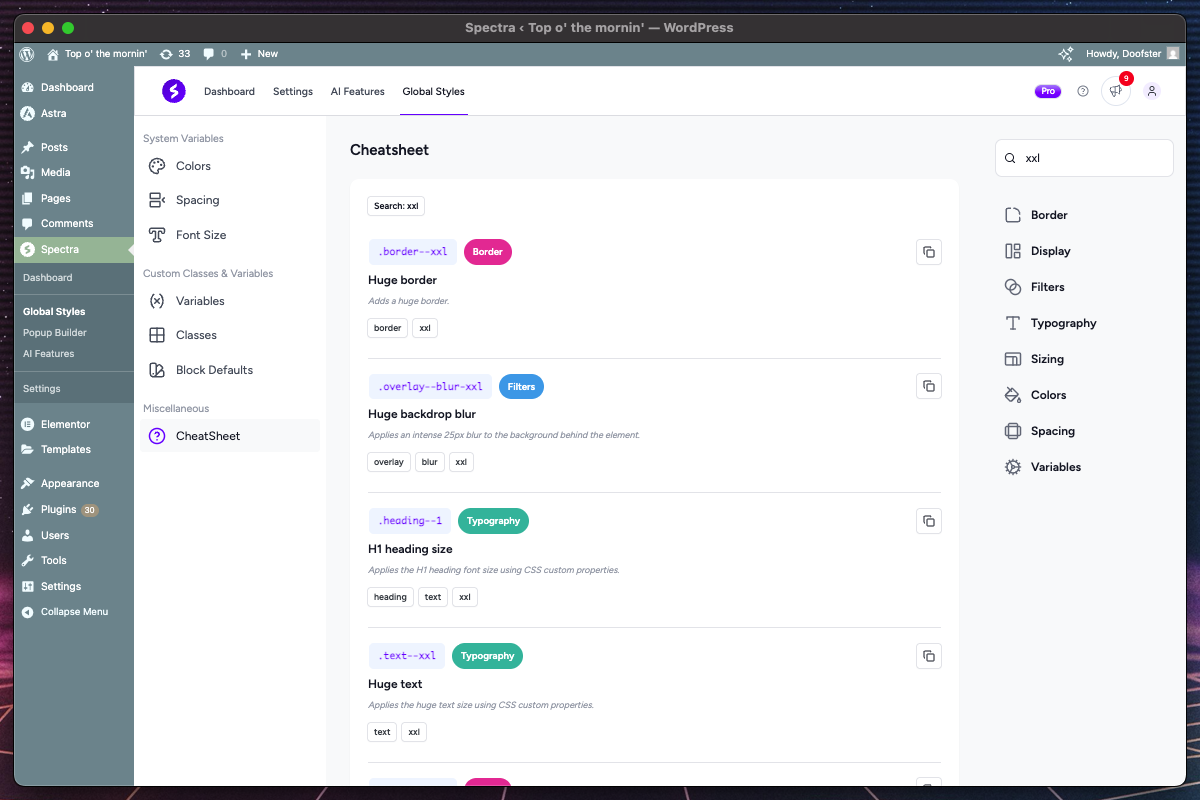Collapse the WordPress admin menu
1200x800 pixels.
tap(73, 612)
